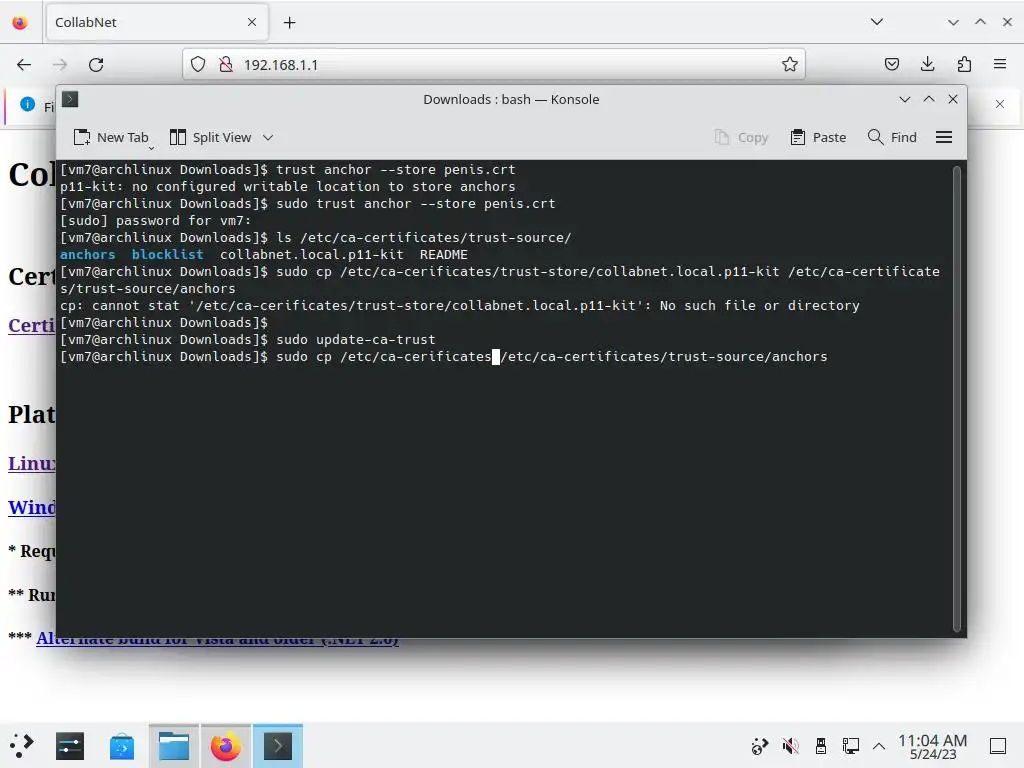Open the Firefox hamburger application menu
The width and height of the screenshot is (1024, 768).
click(1000, 64)
